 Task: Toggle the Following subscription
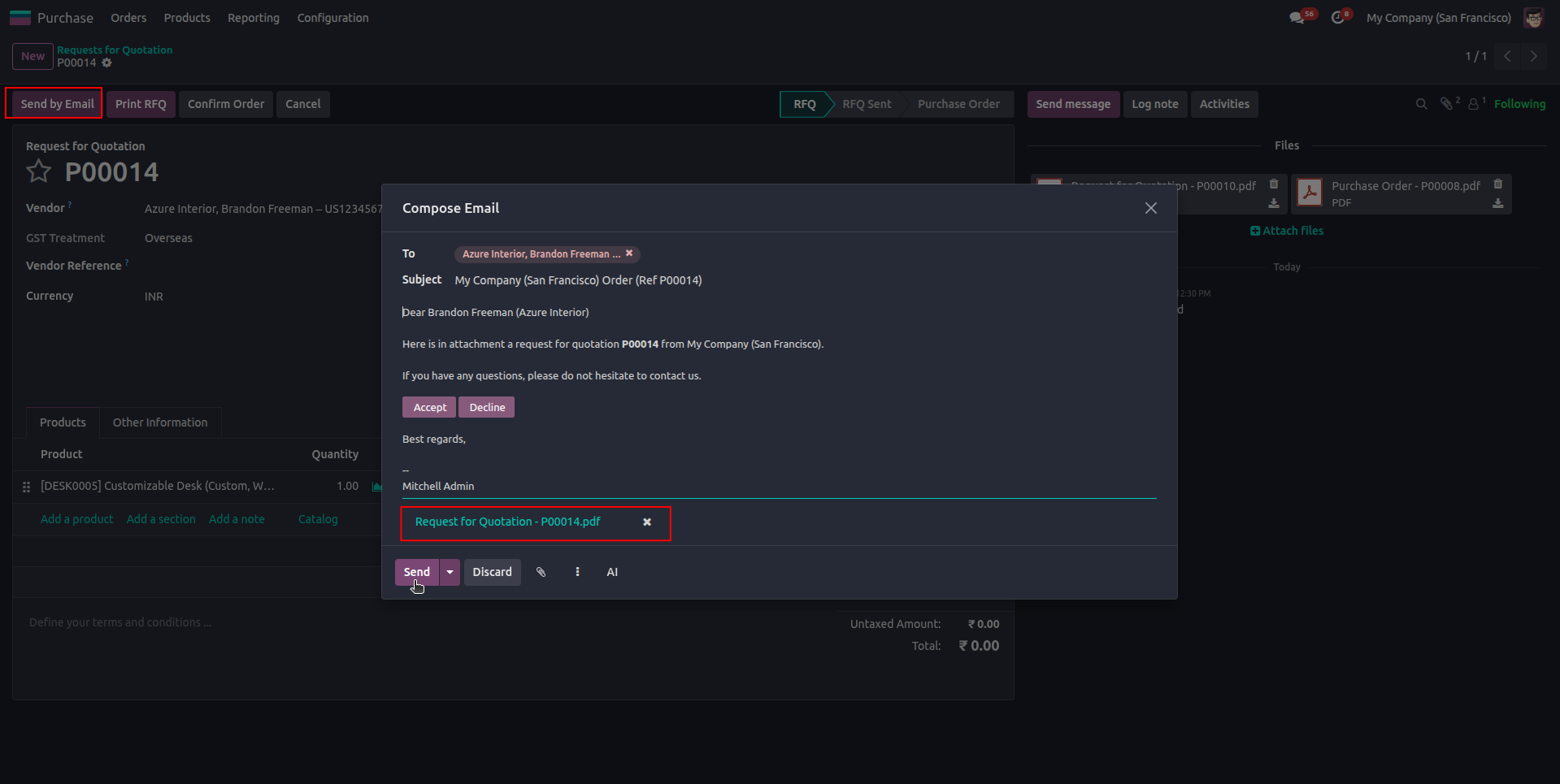(x=1519, y=104)
